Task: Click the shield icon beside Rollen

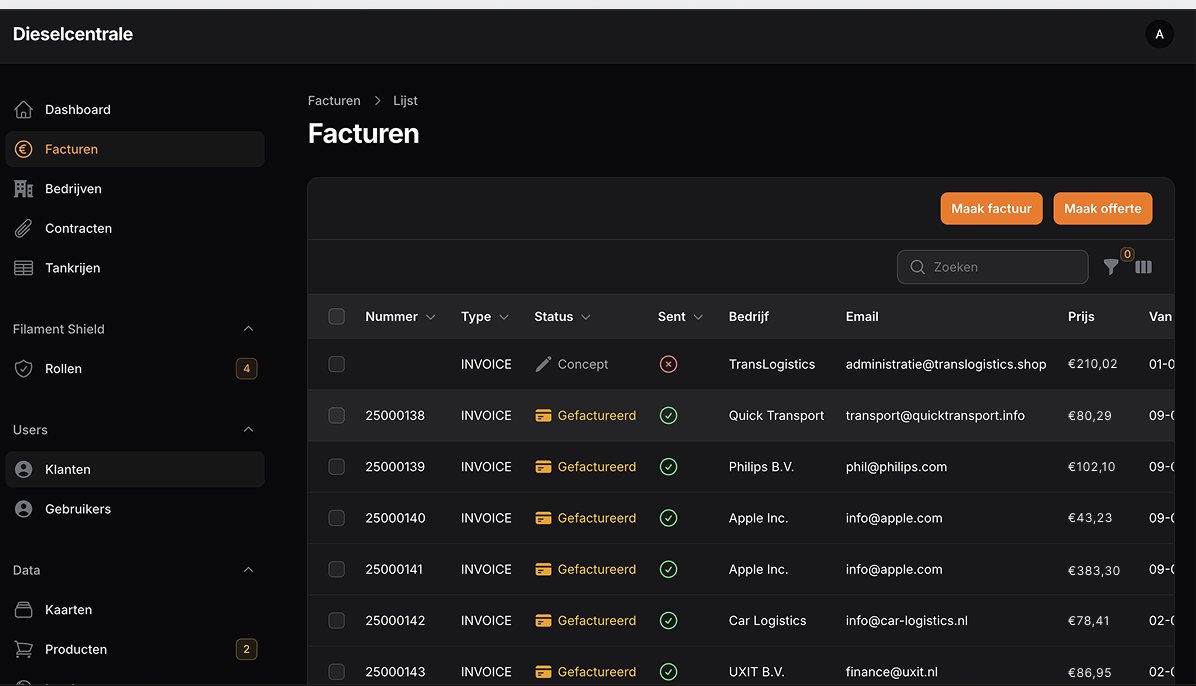Action: [24, 369]
